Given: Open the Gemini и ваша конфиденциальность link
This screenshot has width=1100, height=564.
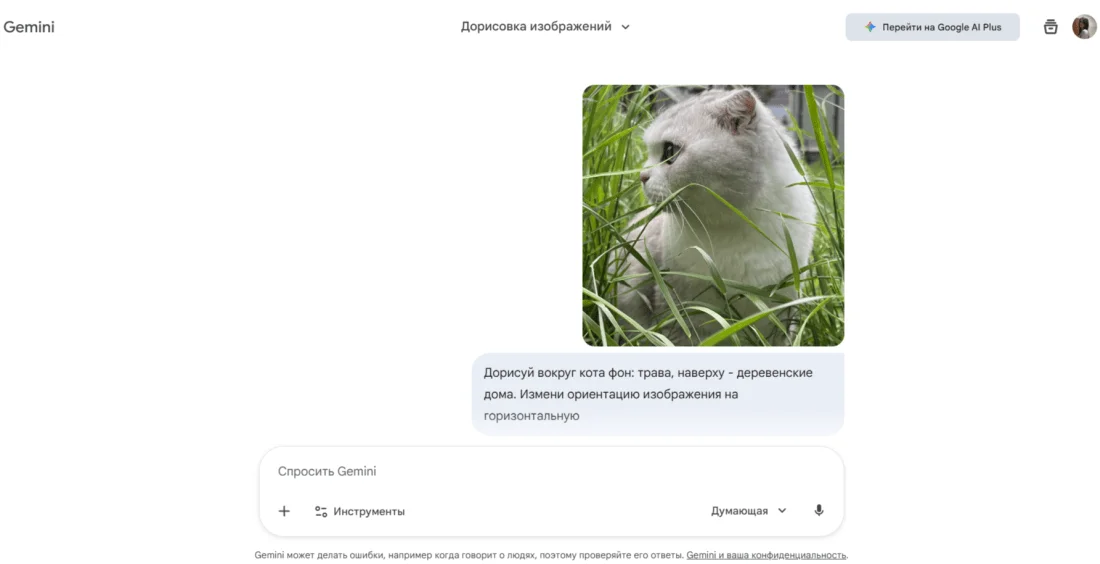Looking at the screenshot, I should 766,555.
